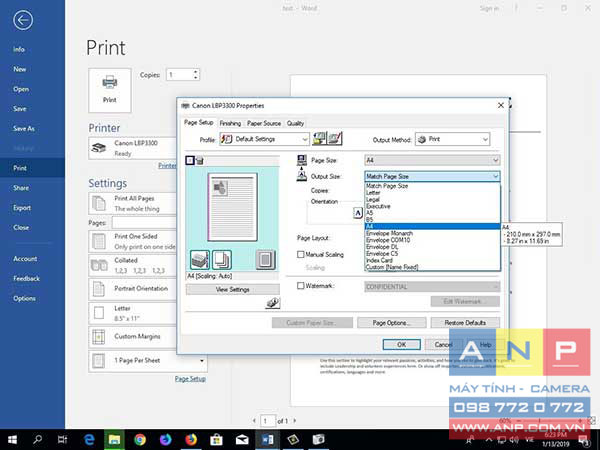
Task: Click the Add Profile icon beside Profile dropdown
Action: click(319, 139)
